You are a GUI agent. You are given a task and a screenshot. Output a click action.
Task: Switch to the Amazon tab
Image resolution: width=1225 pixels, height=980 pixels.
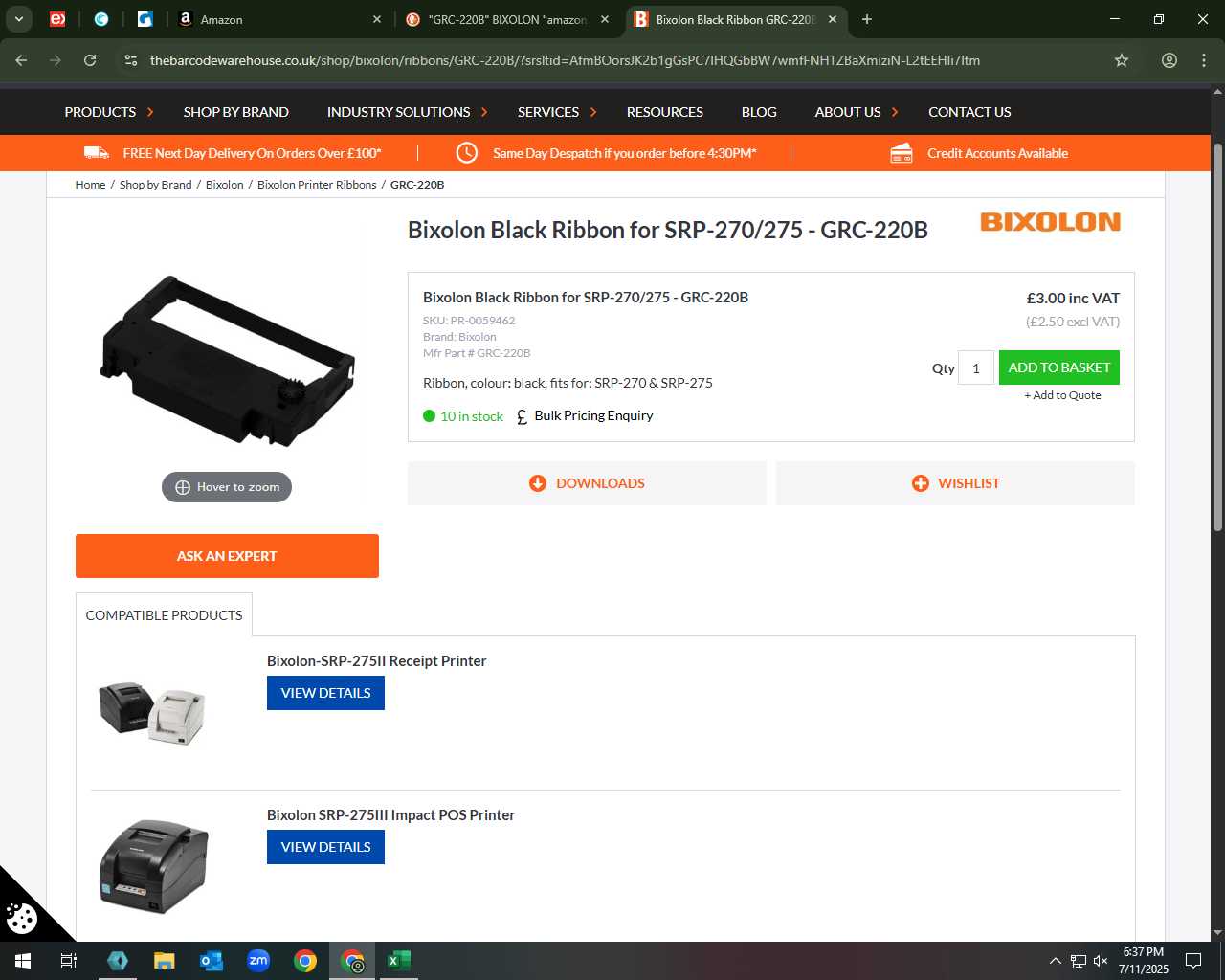coord(278,19)
